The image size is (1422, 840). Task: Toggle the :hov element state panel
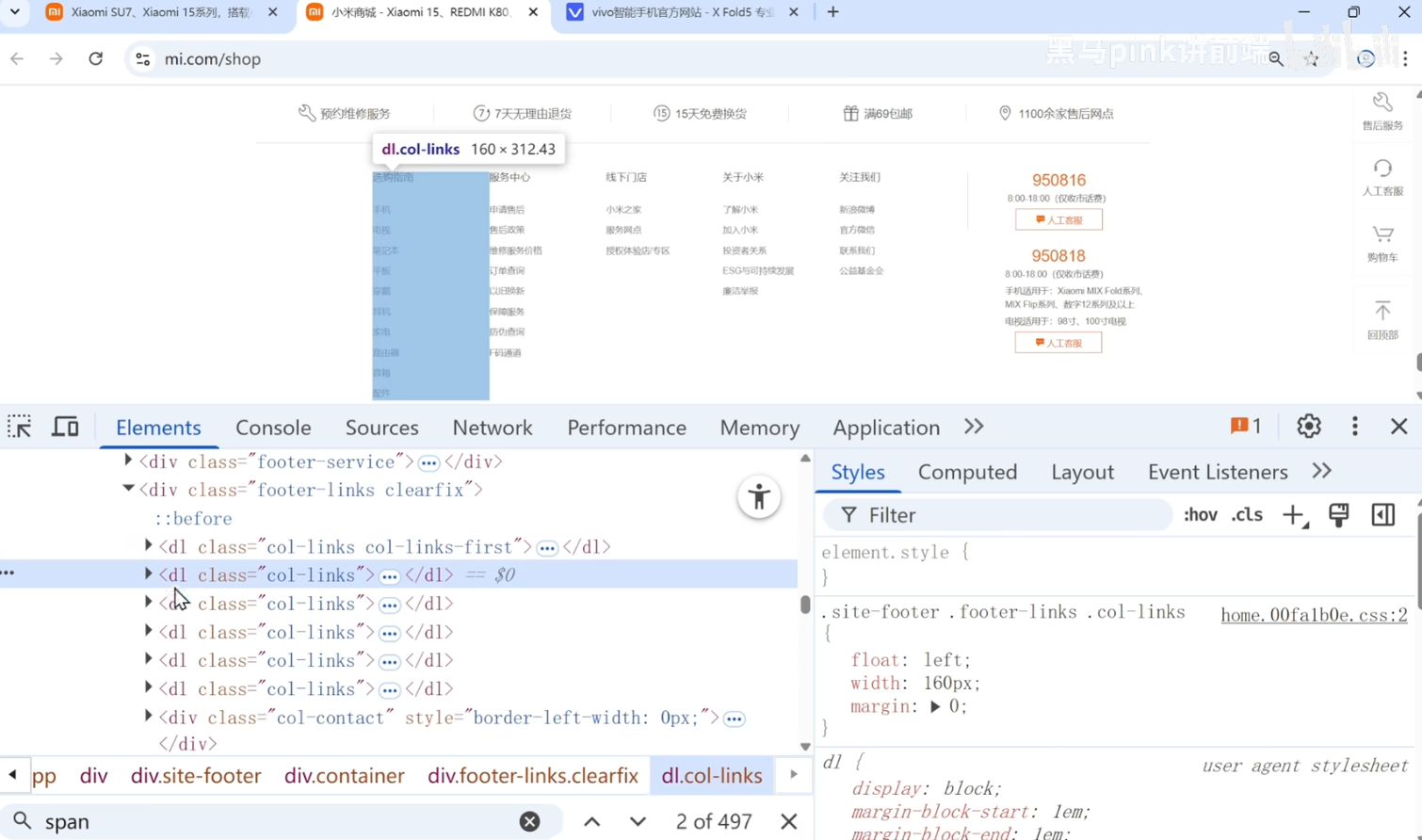pyautogui.click(x=1200, y=515)
